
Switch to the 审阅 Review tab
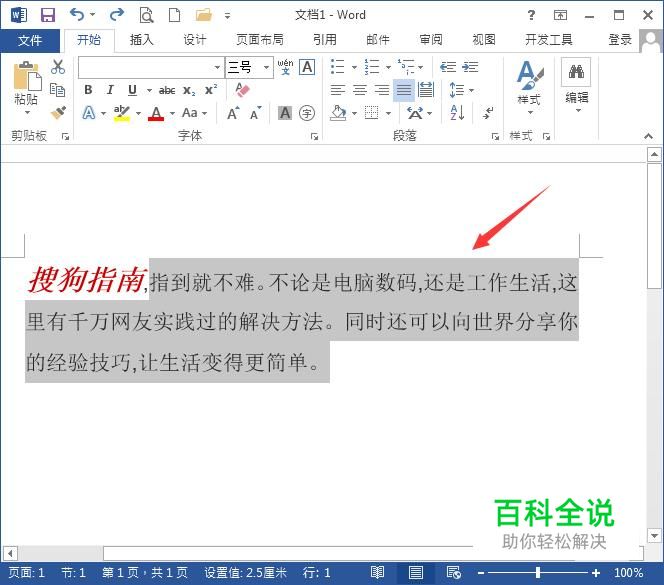(x=431, y=40)
